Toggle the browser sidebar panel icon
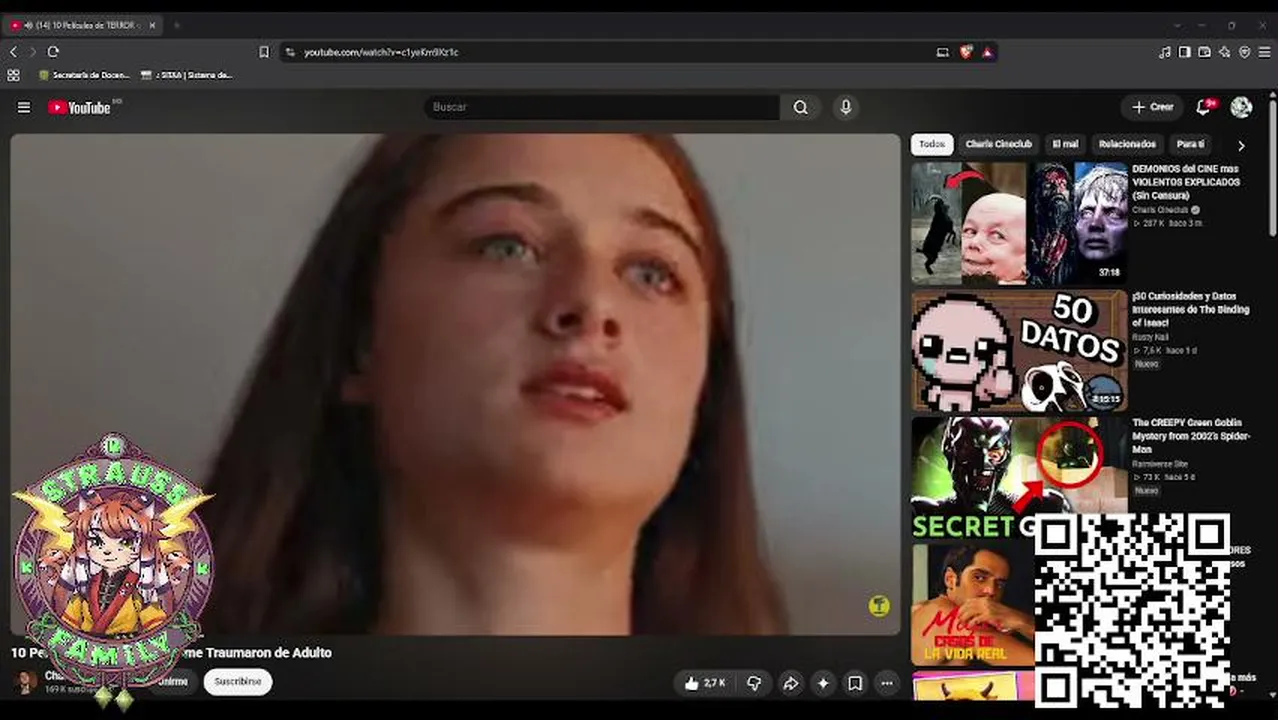This screenshot has width=1278, height=720. 1184,52
